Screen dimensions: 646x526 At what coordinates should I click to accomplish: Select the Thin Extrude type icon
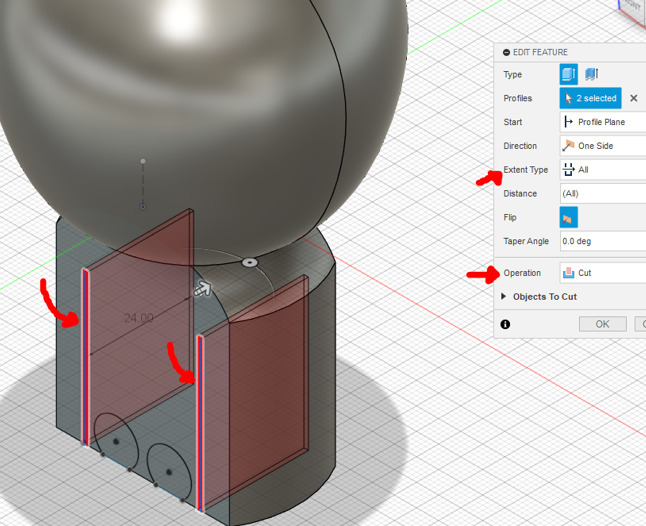pos(592,75)
